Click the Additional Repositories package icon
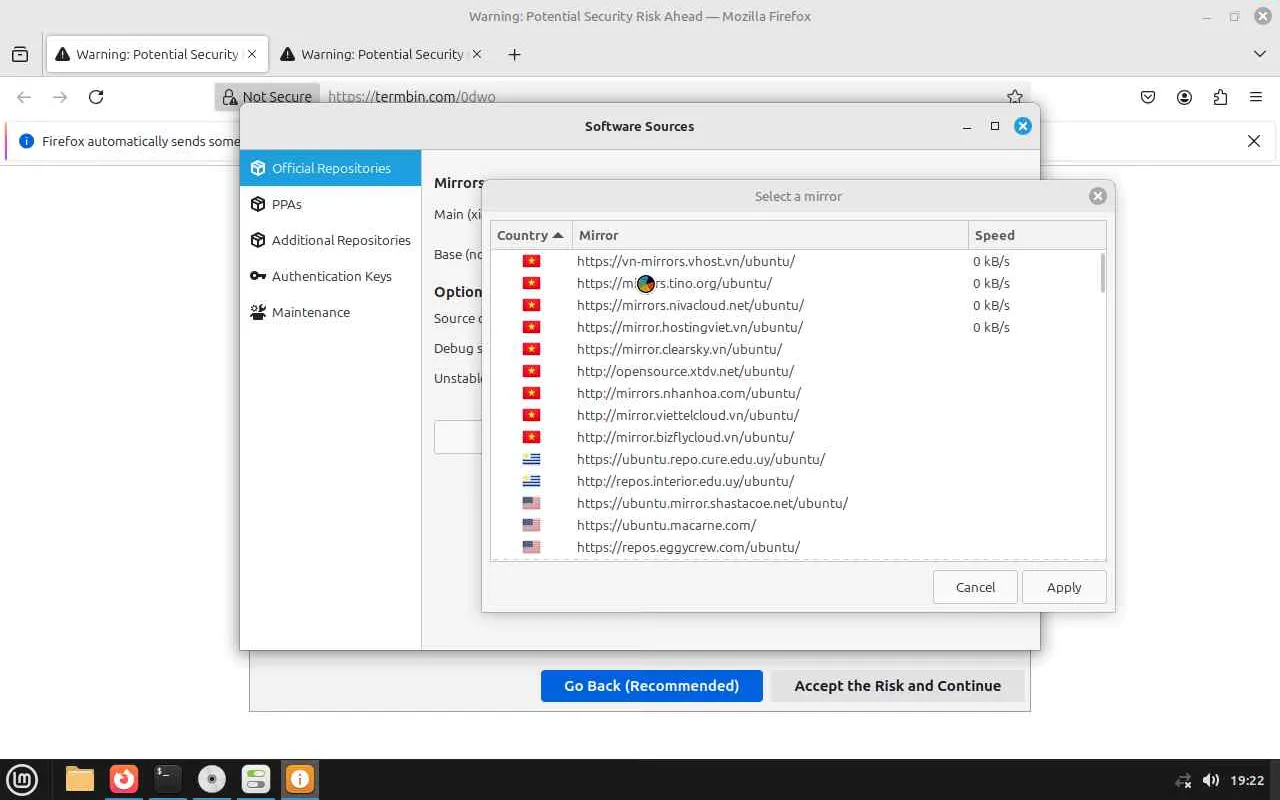 258,240
